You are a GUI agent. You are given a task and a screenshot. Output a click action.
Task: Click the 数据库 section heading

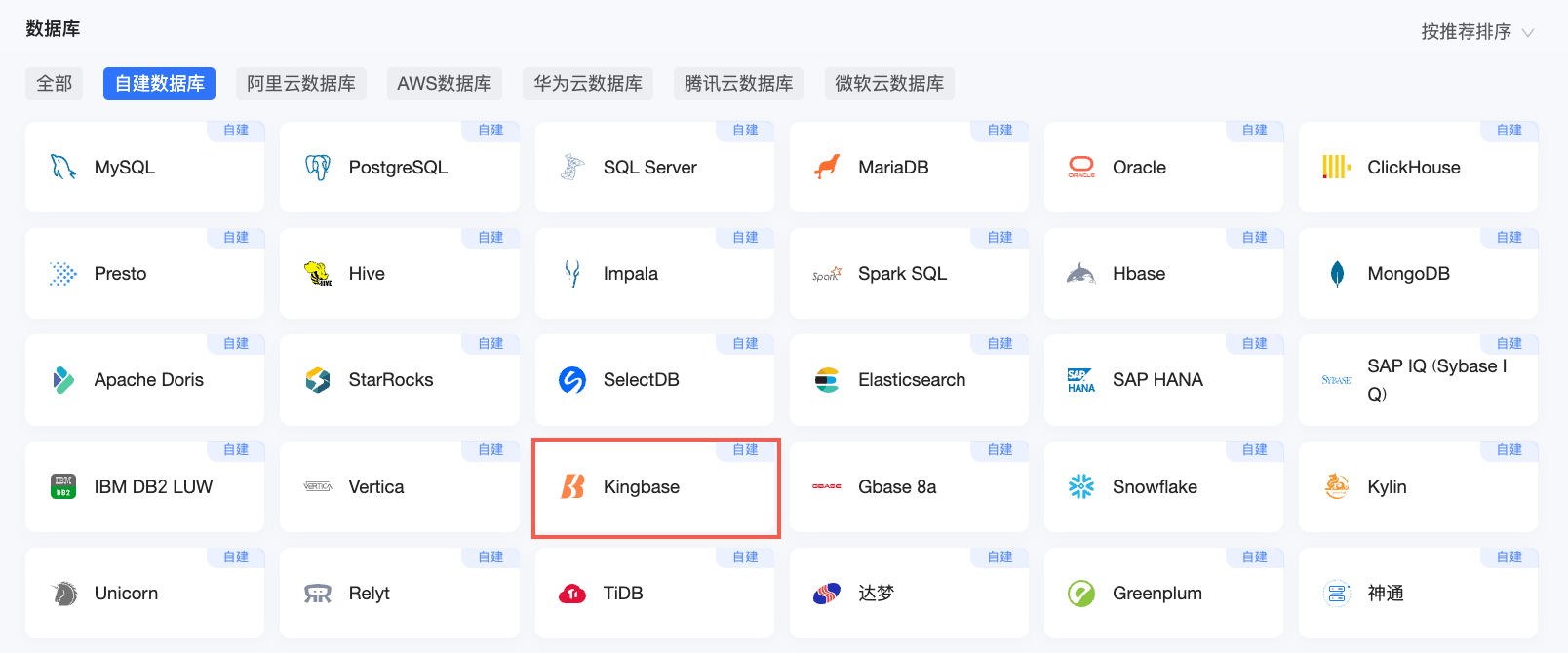tap(53, 29)
